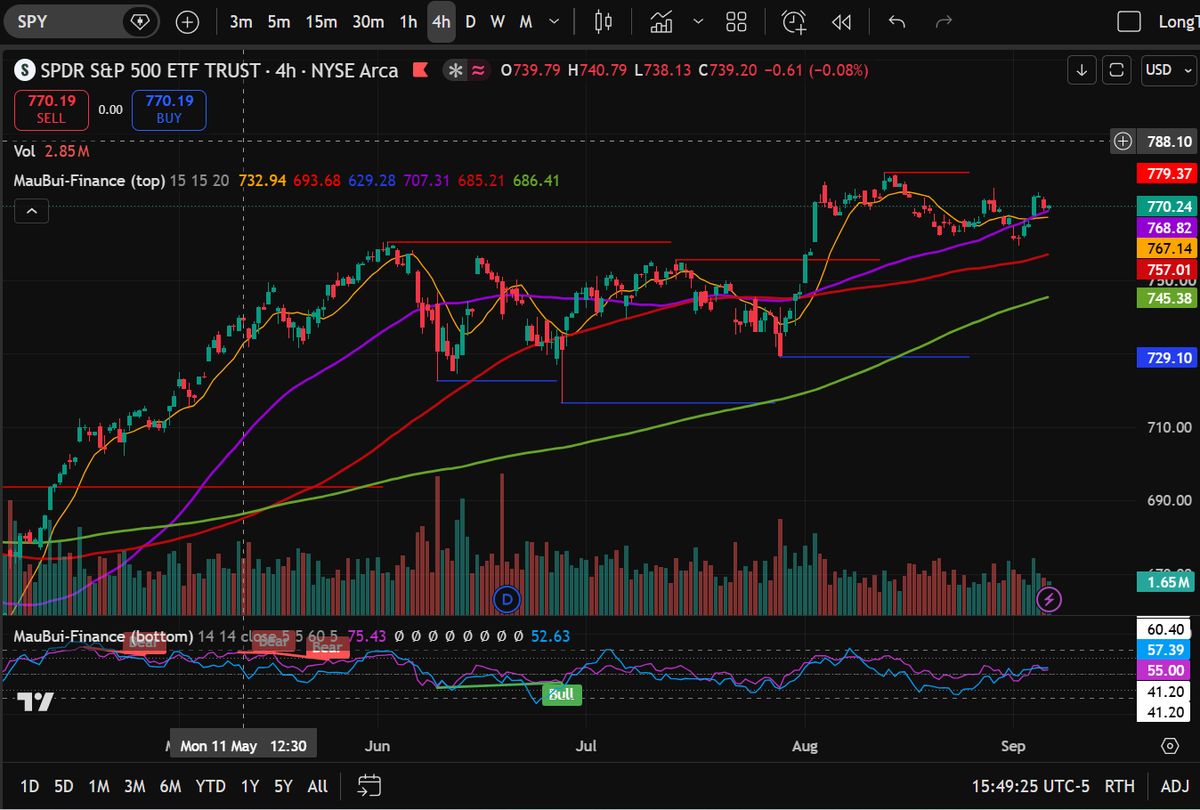Click the snowflake status icon in legend
1200x810 pixels.
(x=456, y=70)
